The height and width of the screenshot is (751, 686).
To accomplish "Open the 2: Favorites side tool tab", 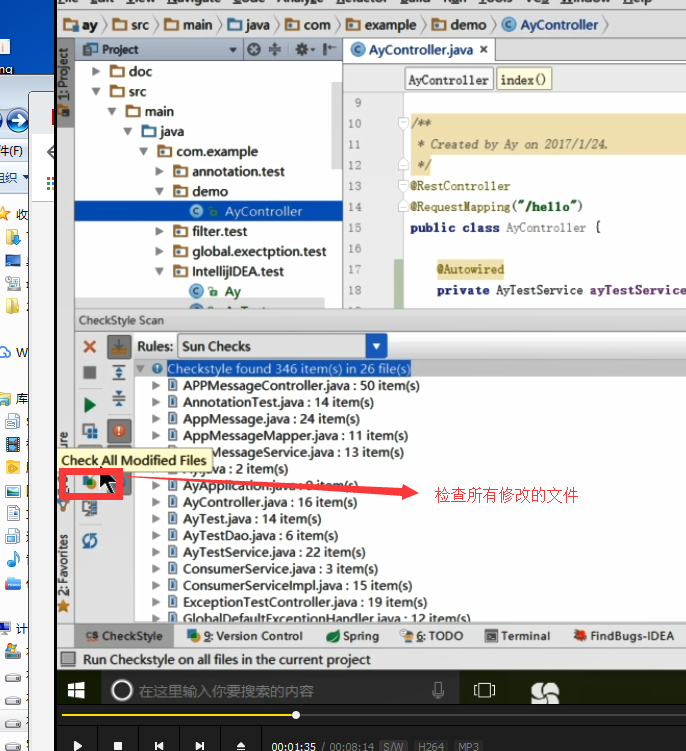I will click(x=63, y=573).
